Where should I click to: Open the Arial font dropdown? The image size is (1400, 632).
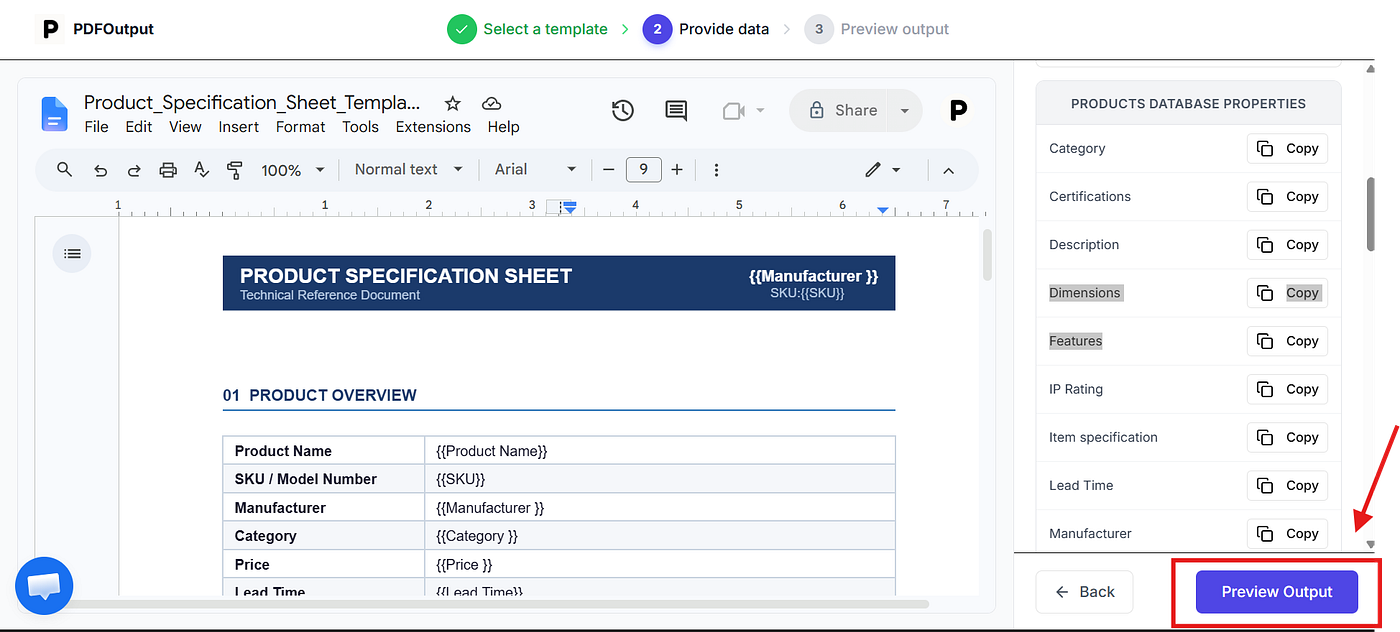535,170
